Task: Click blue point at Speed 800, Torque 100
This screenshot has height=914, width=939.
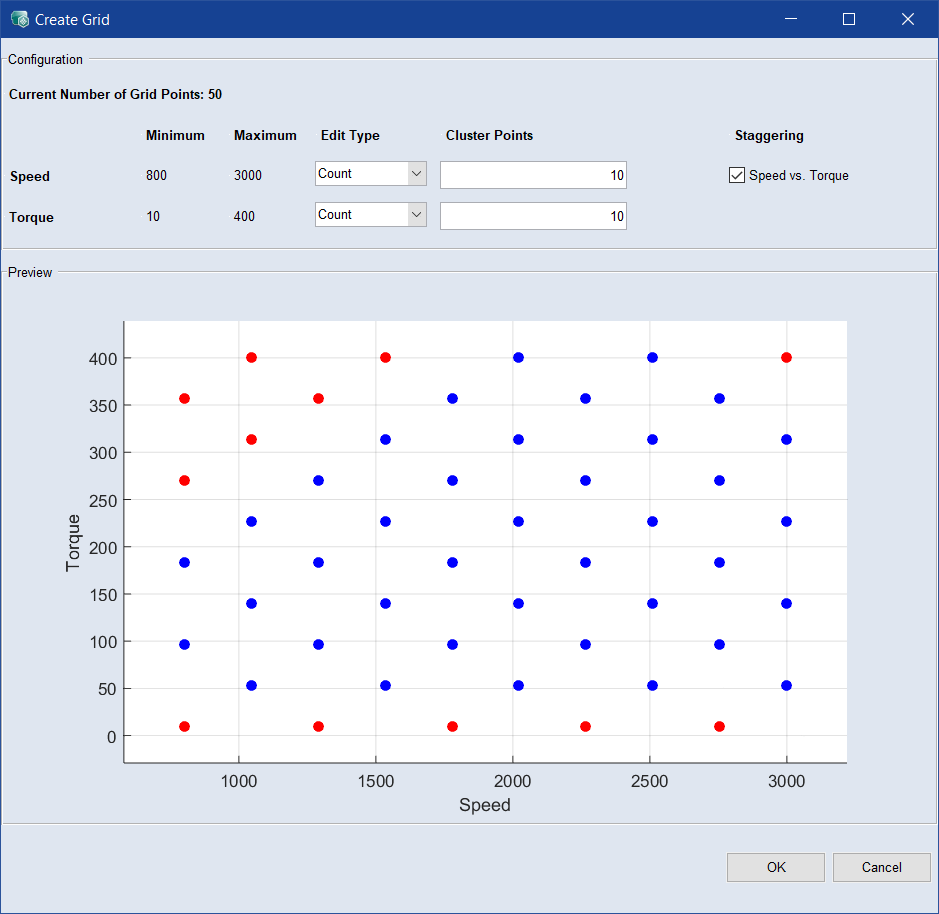Action: point(184,644)
